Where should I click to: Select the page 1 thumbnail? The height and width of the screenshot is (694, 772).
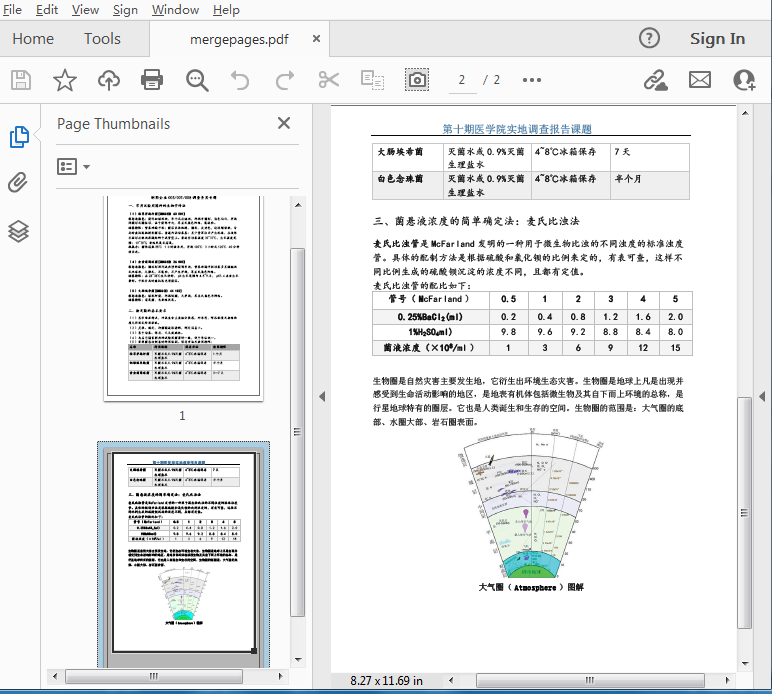[183, 298]
